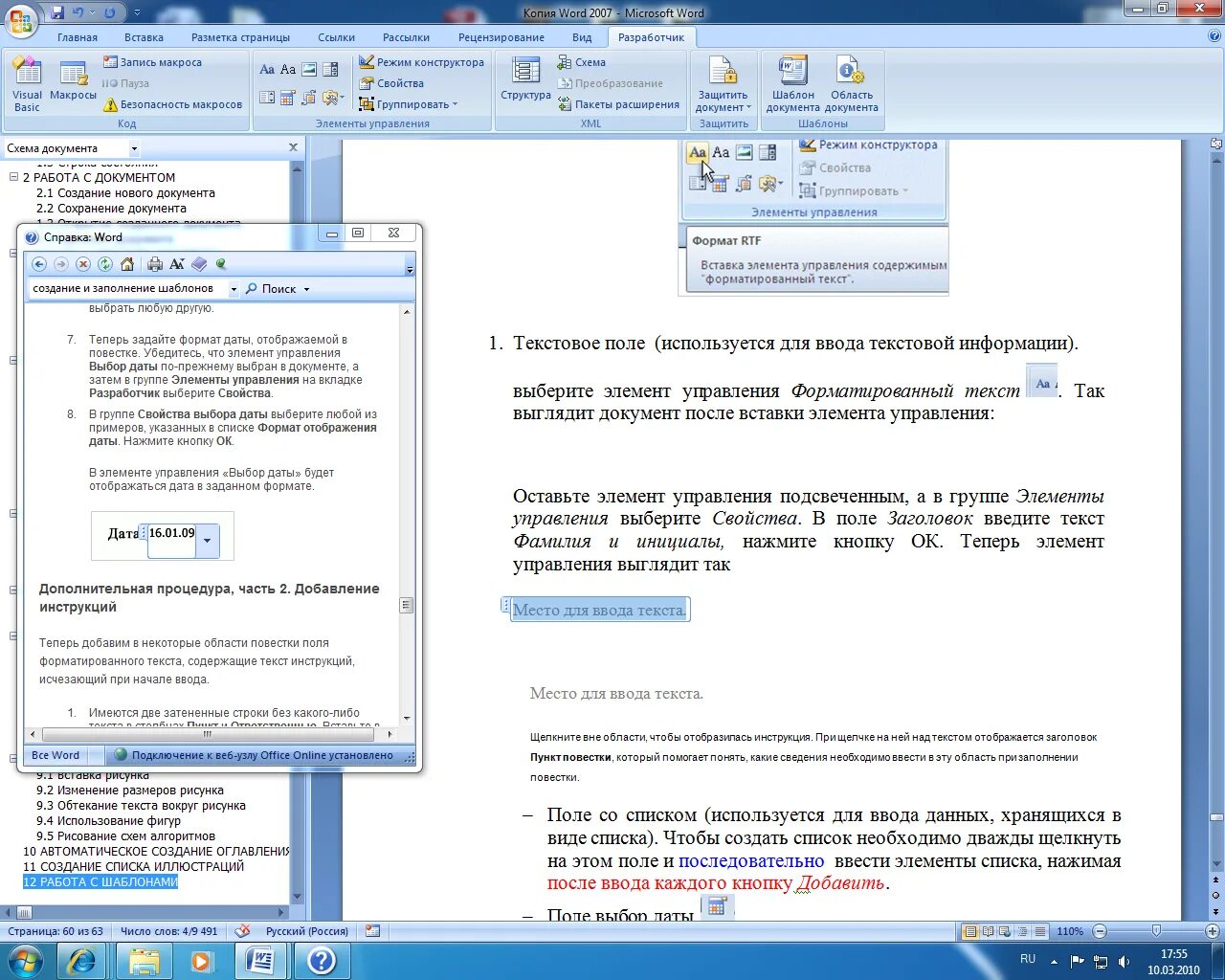The image size is (1225, 980).
Task: Click Свойства in controls group
Action: (x=391, y=83)
